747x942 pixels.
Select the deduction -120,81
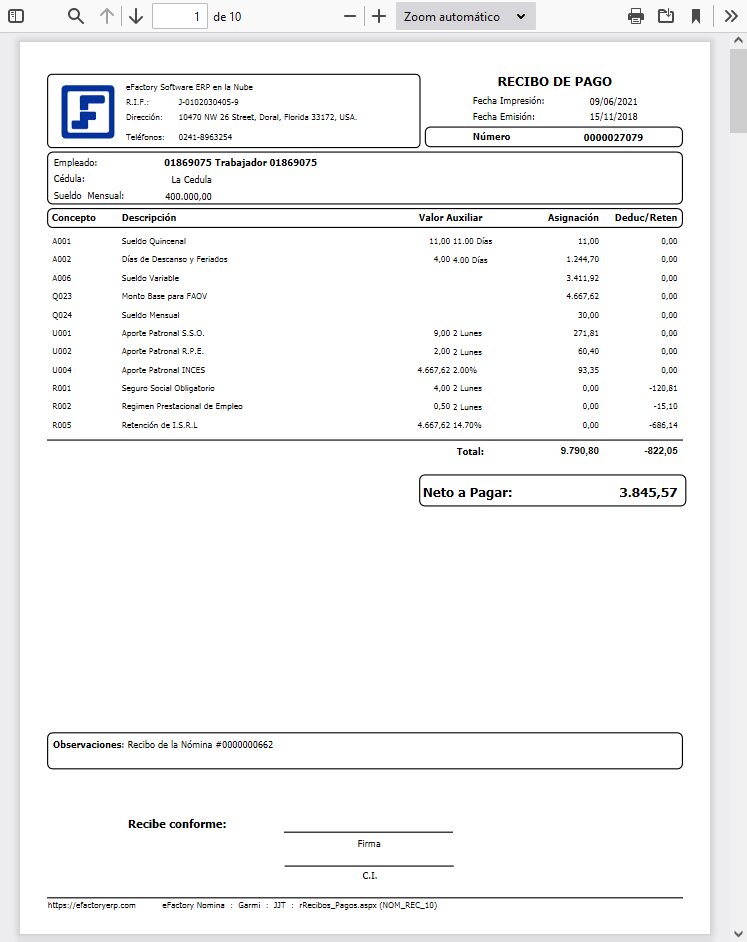[x=663, y=389]
